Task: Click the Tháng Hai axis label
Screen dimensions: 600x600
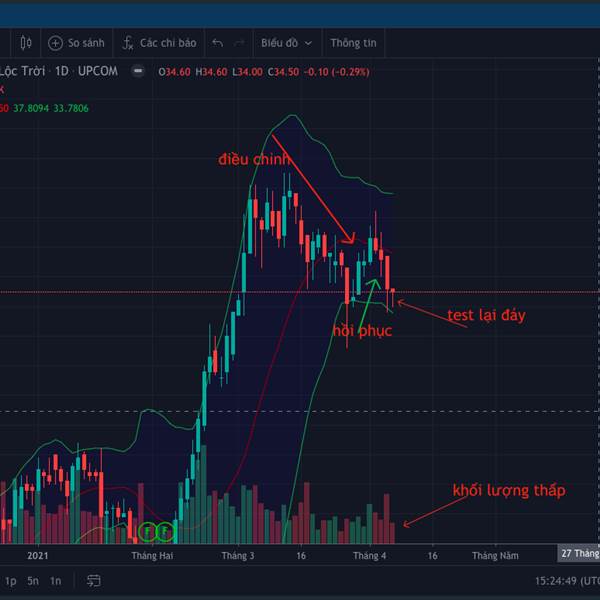Action: point(152,555)
